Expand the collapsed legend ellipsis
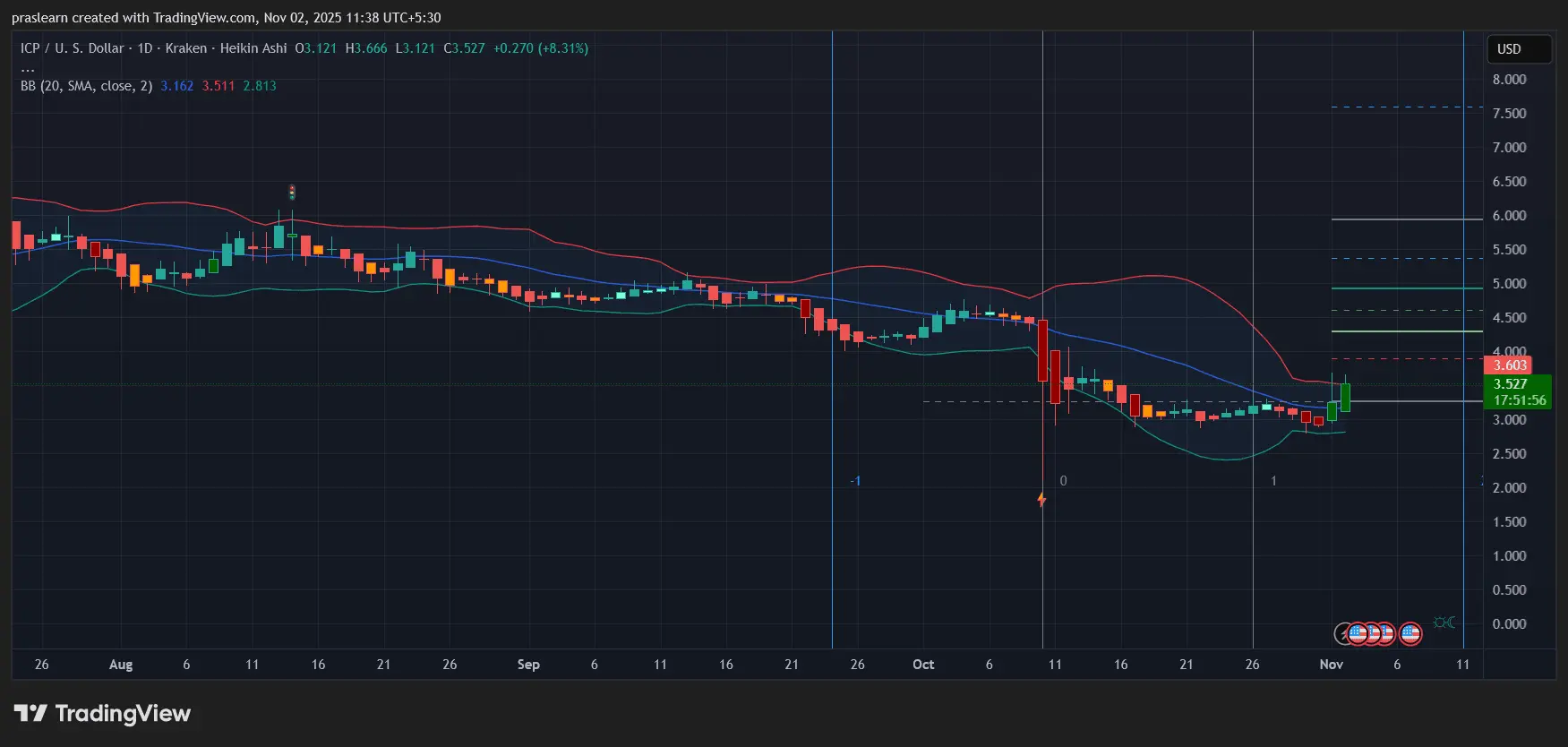The image size is (1568, 747). pyautogui.click(x=28, y=68)
